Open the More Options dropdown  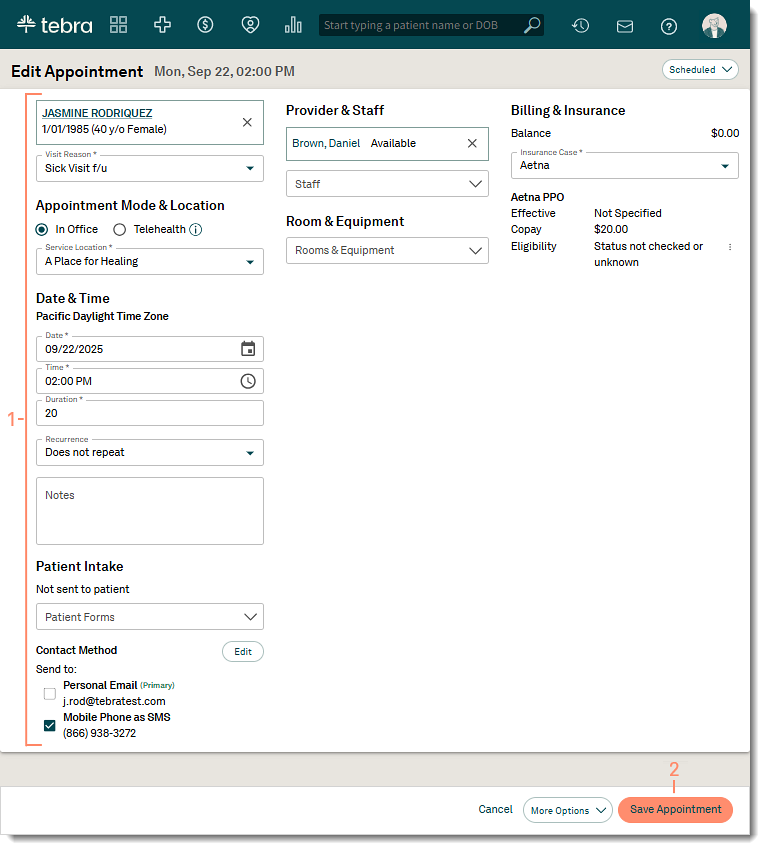pos(568,810)
